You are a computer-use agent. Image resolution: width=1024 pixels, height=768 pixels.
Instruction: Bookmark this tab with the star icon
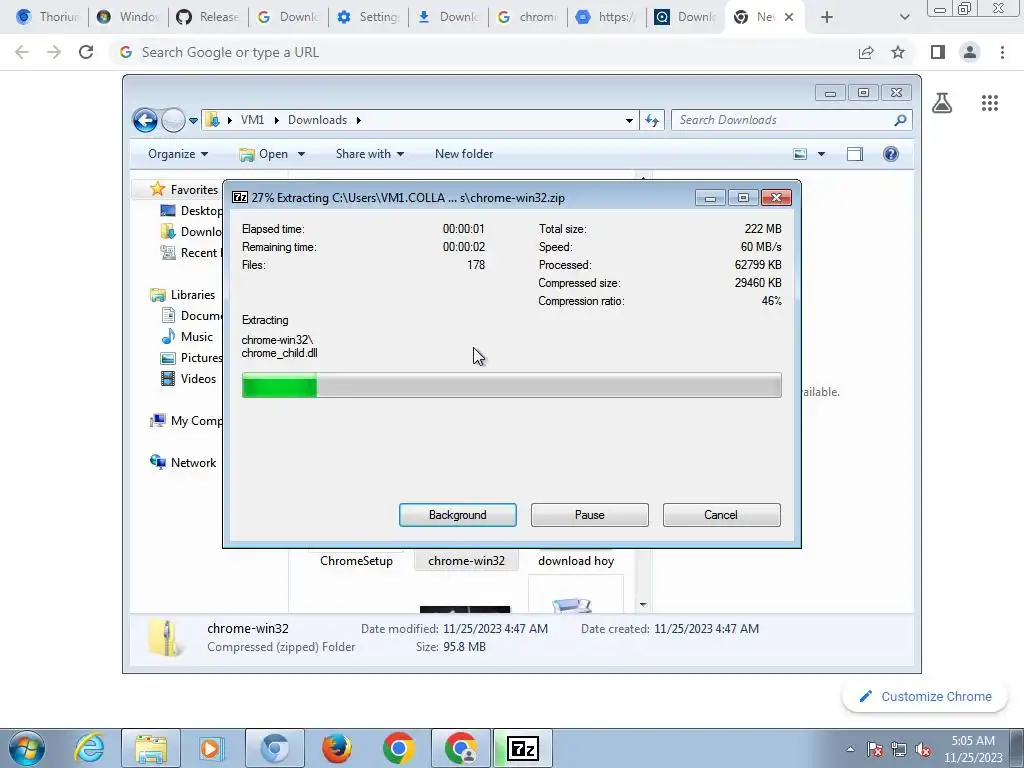click(898, 52)
